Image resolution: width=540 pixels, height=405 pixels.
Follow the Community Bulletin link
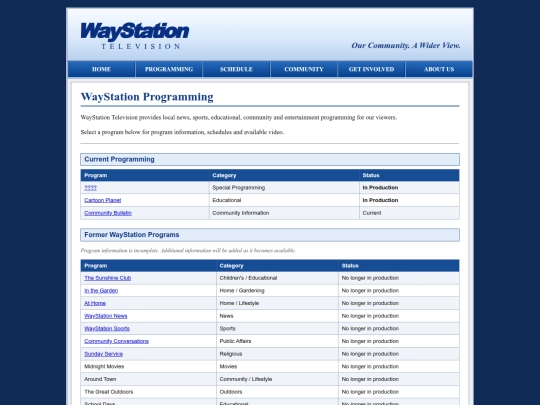click(108, 213)
